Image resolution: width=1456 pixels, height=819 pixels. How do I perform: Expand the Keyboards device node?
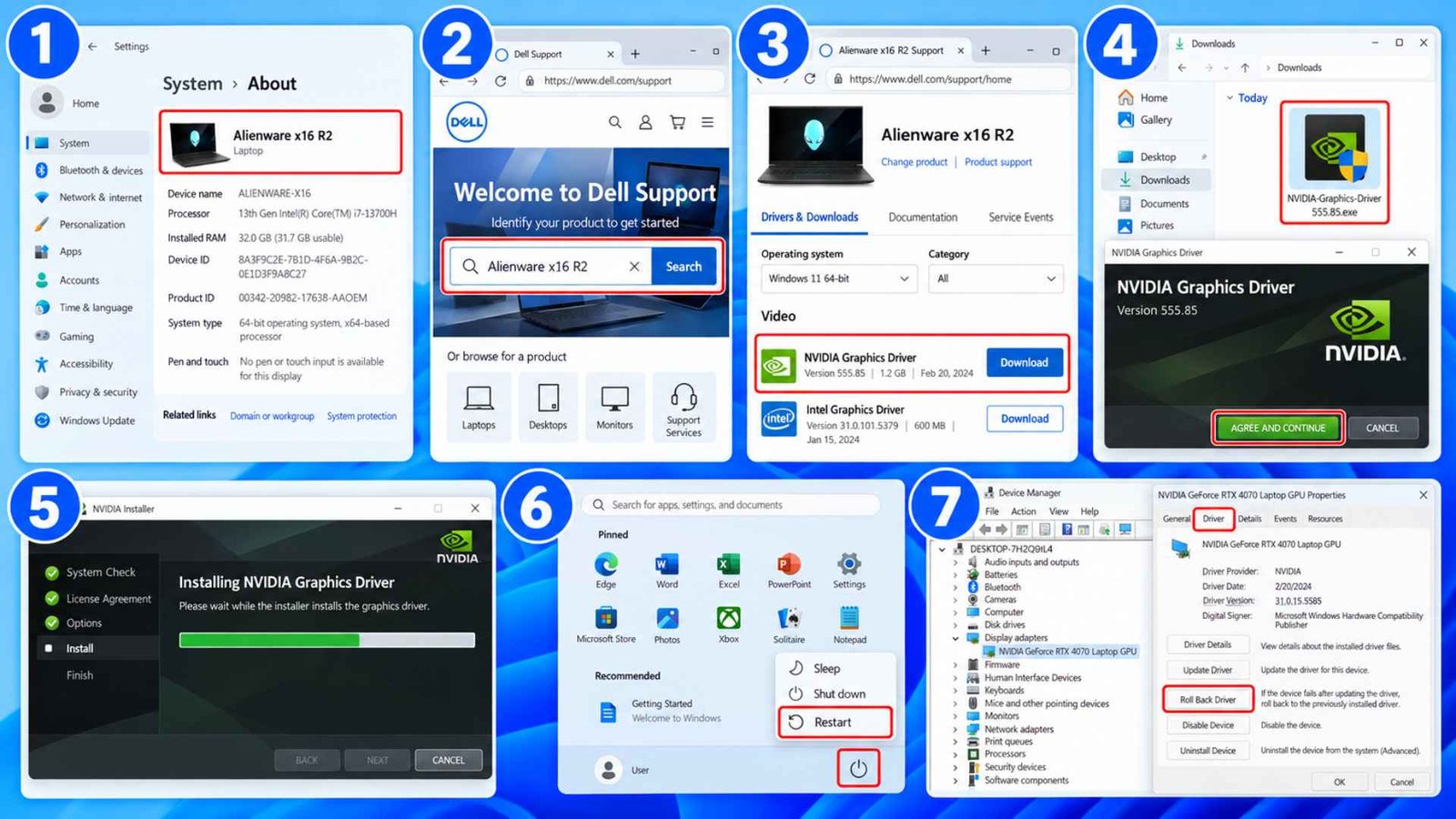click(955, 691)
